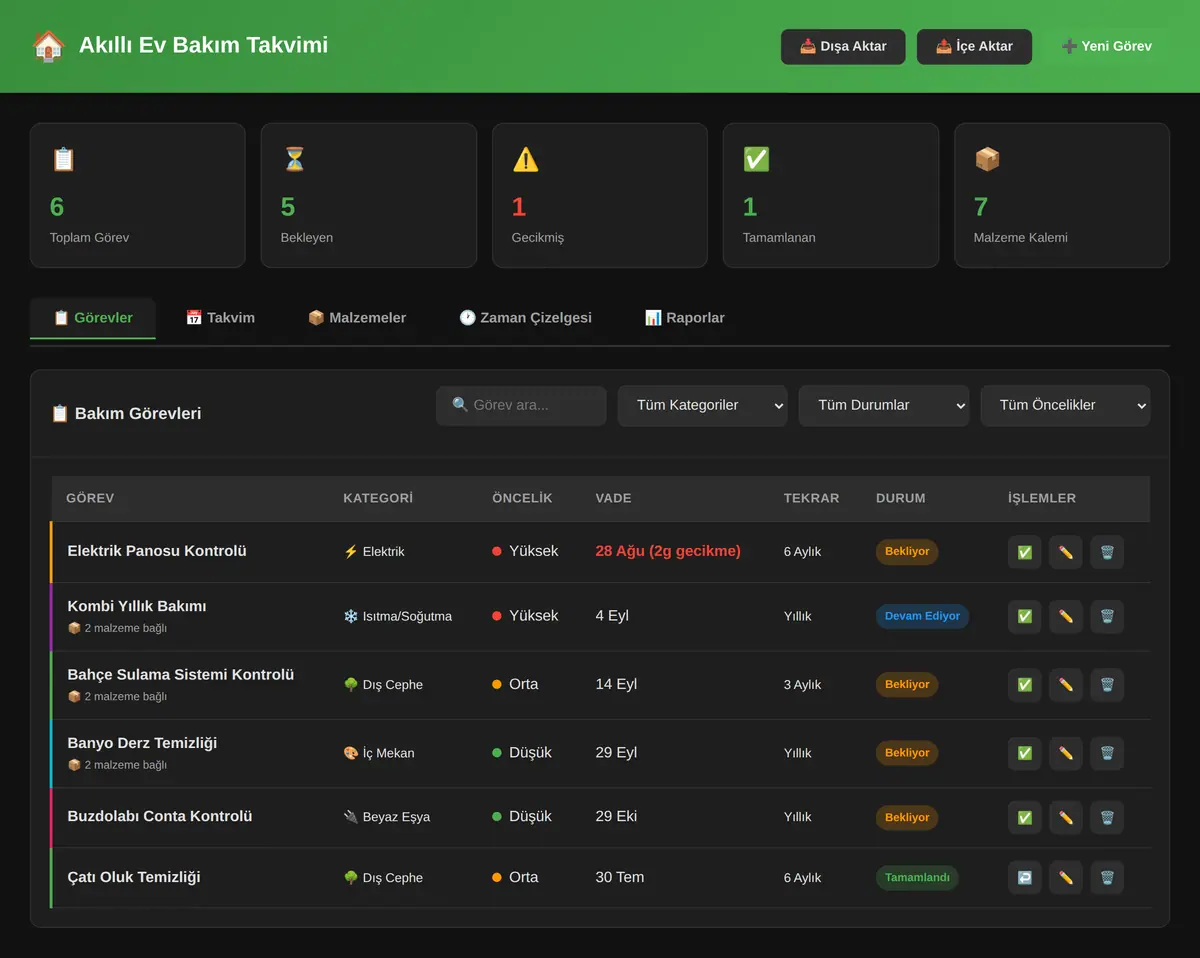
Task: Delete the Elektrik Panosu Kontrolü task
Action: [1107, 552]
